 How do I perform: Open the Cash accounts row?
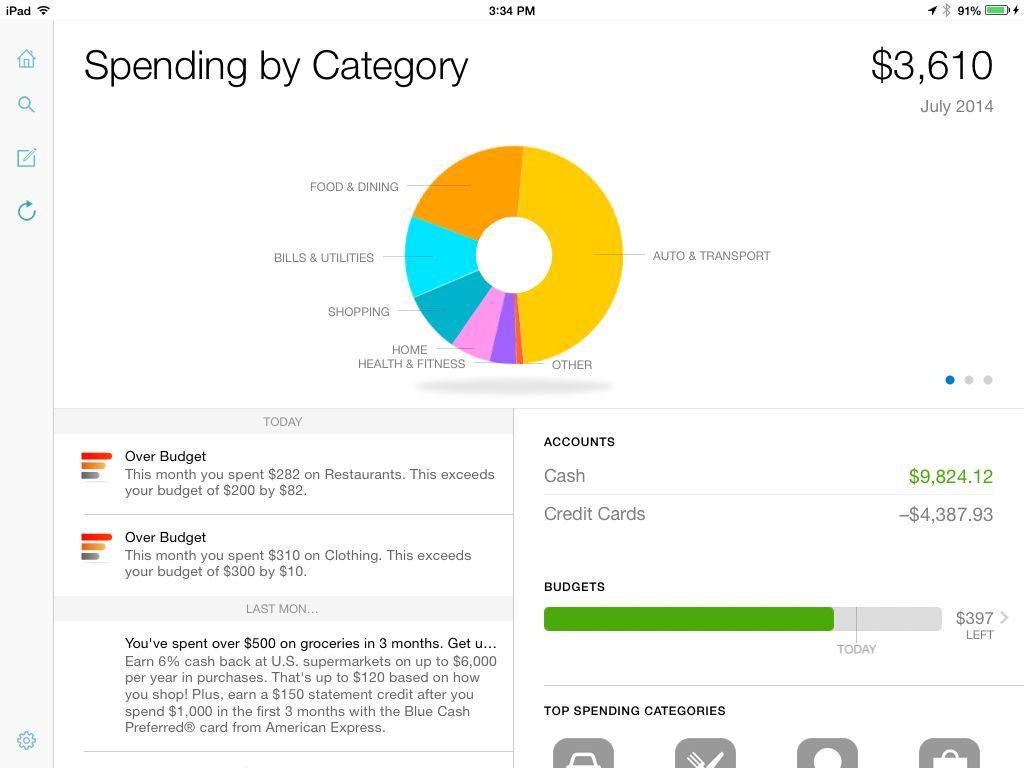(768, 476)
